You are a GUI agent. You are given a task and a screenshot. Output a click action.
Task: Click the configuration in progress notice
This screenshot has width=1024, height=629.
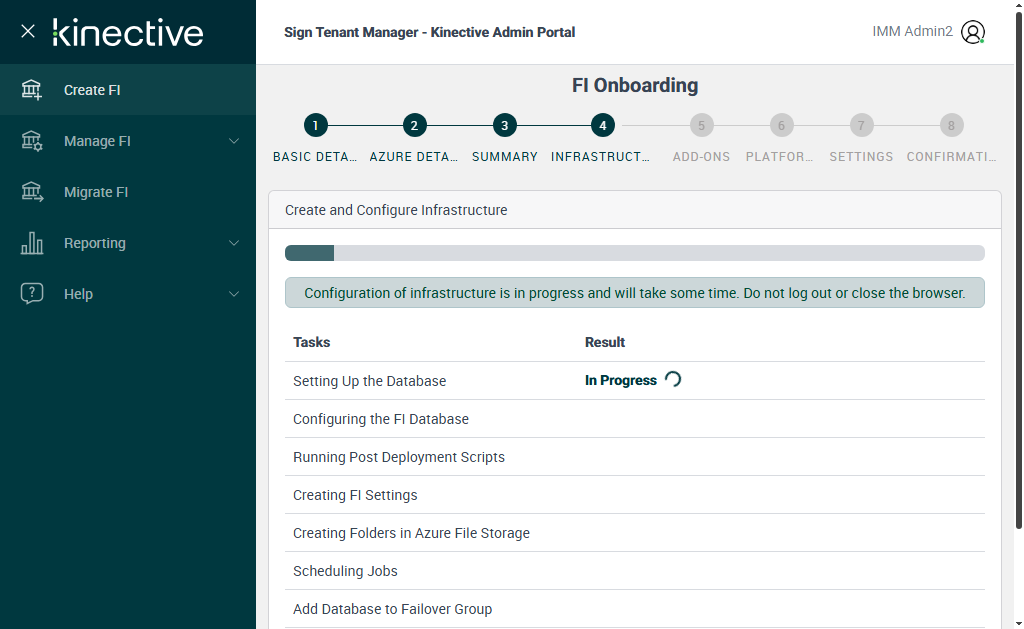(x=635, y=293)
